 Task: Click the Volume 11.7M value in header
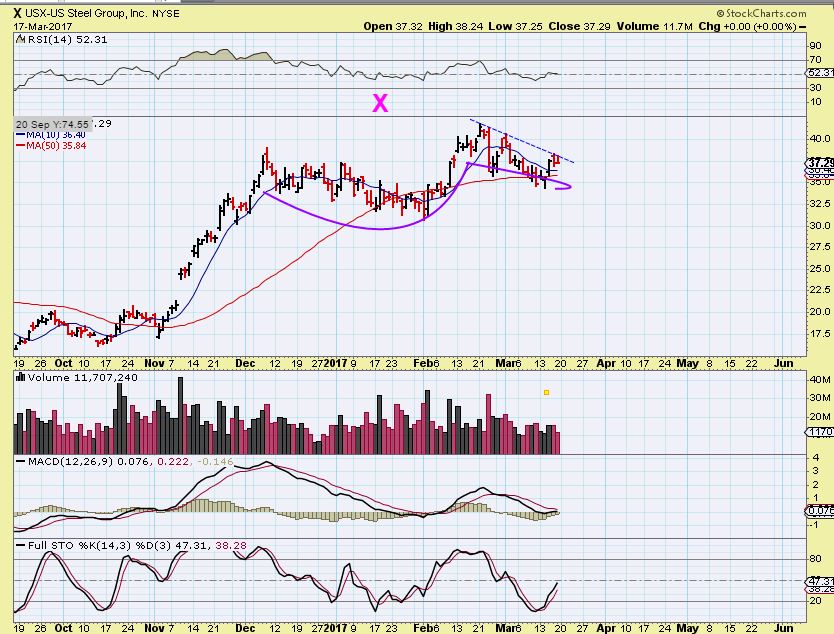(x=654, y=26)
